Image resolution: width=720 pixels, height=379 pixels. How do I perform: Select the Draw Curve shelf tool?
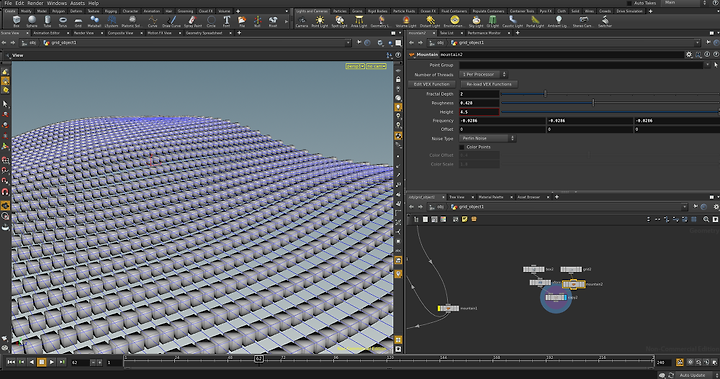point(171,21)
